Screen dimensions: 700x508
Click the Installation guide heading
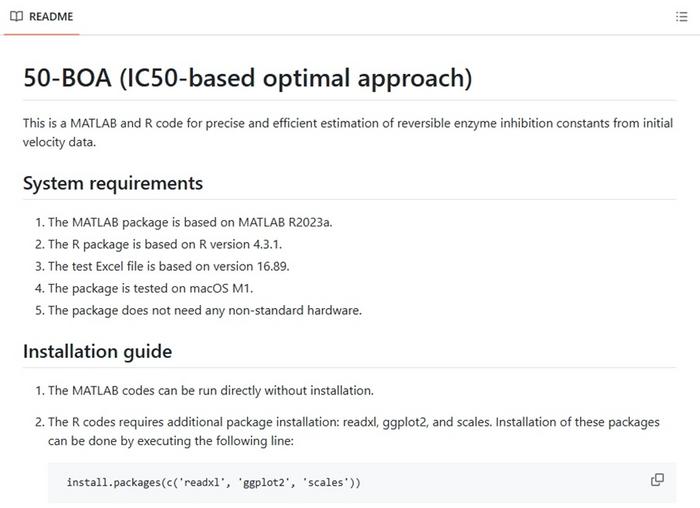coord(97,351)
